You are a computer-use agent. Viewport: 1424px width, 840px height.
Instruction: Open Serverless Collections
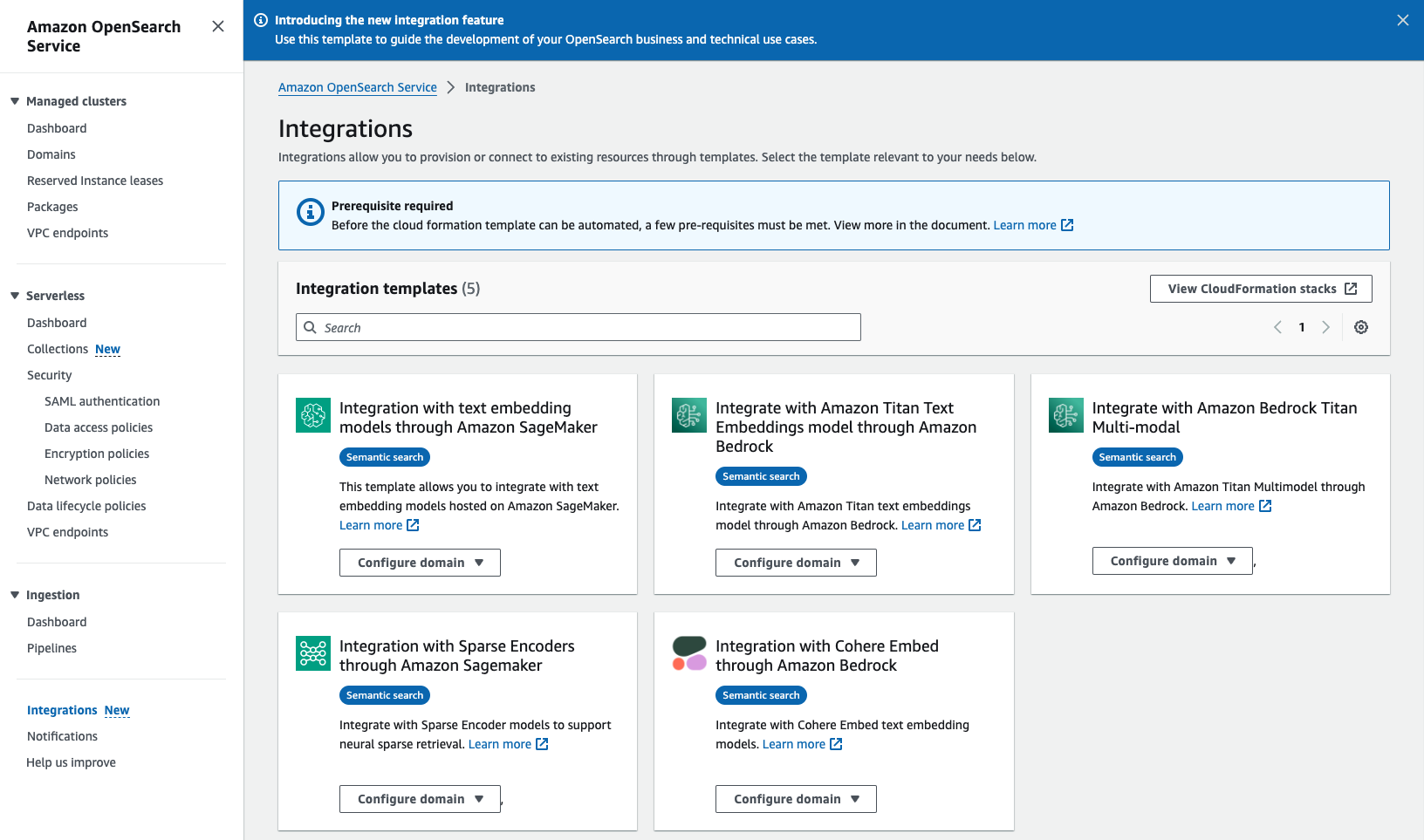click(58, 349)
